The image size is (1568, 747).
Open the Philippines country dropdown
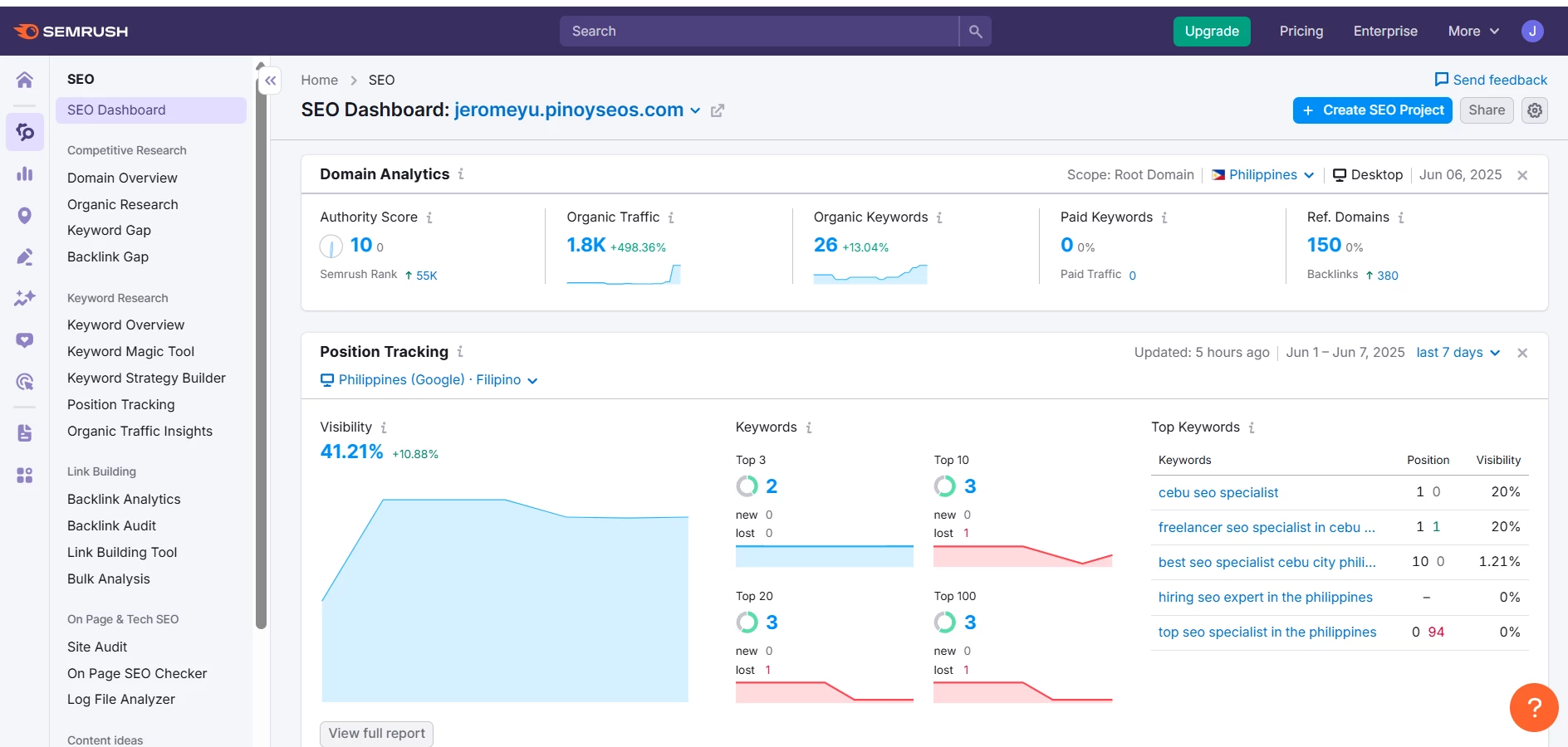1263,175
